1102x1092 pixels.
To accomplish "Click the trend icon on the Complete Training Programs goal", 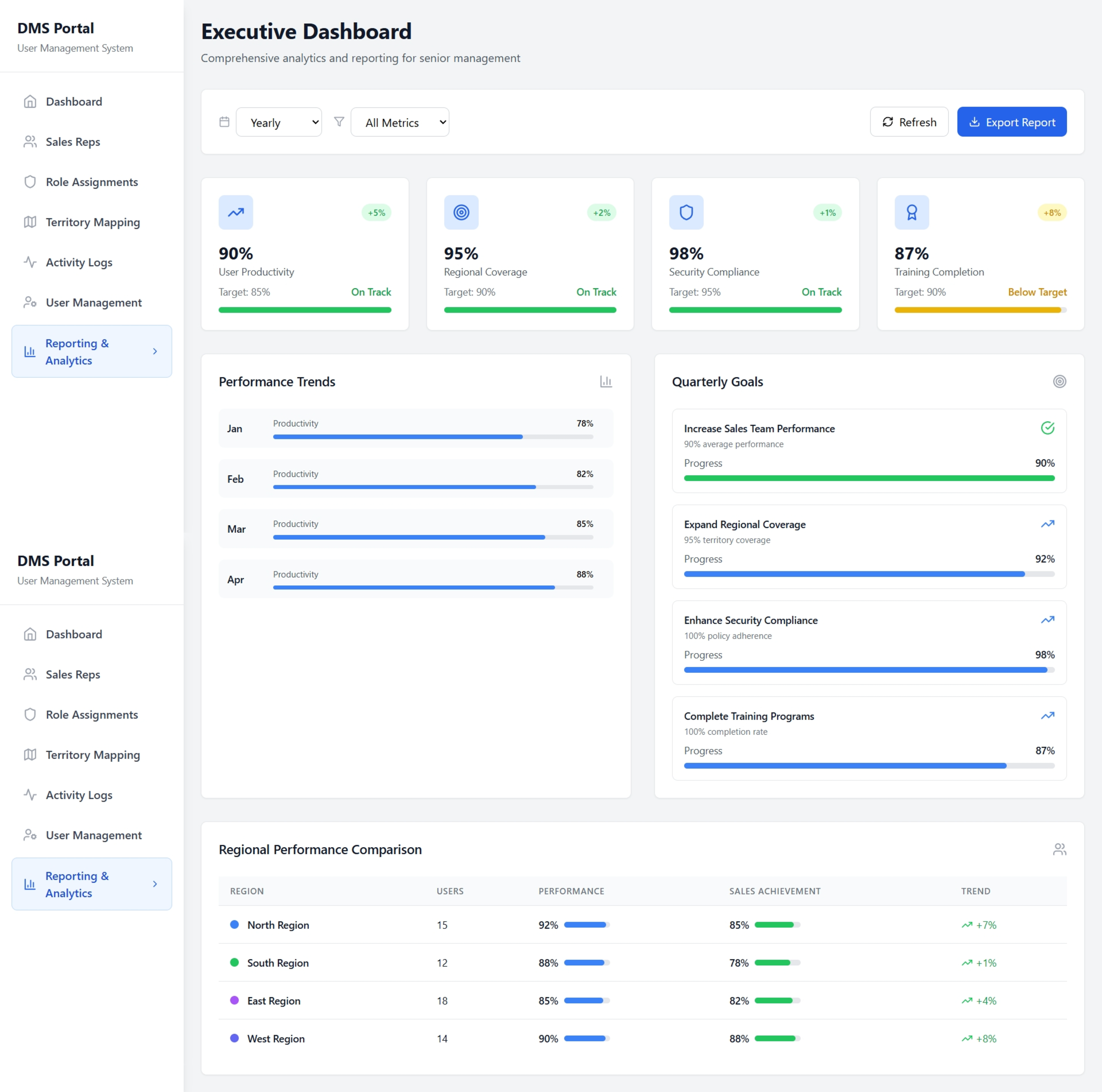I will coord(1047,715).
